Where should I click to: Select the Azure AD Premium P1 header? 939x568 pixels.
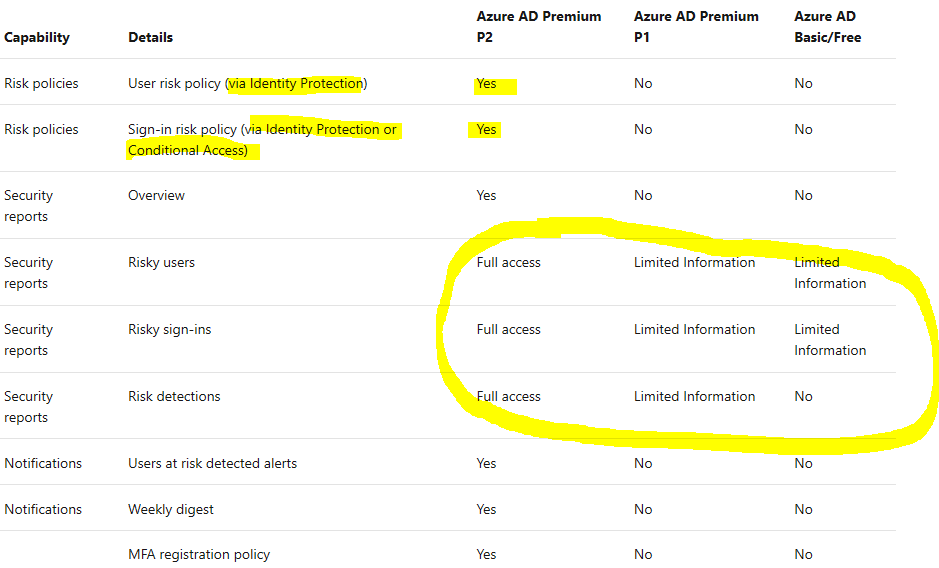click(x=696, y=27)
